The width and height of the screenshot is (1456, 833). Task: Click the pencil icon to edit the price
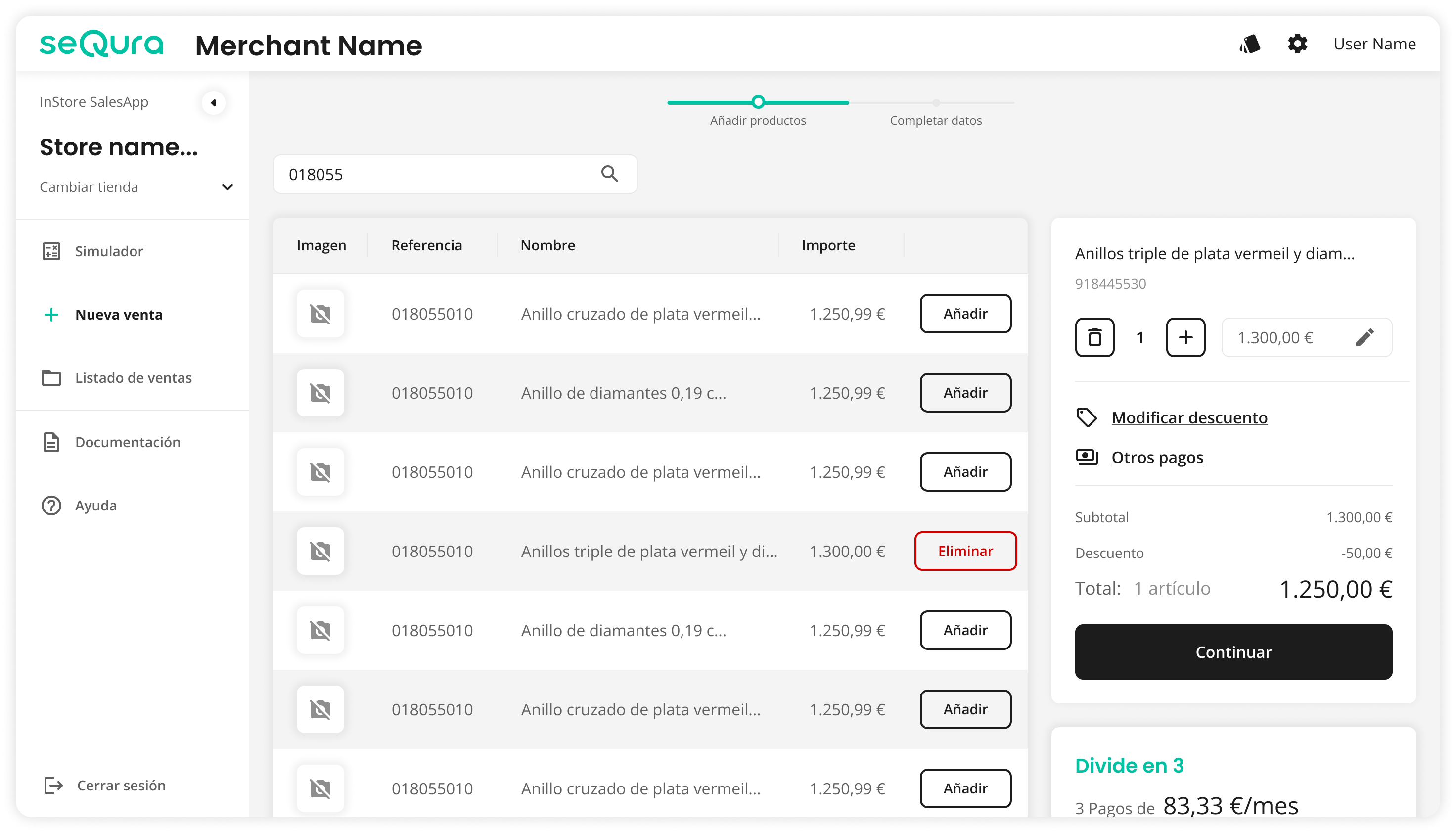pos(1365,337)
